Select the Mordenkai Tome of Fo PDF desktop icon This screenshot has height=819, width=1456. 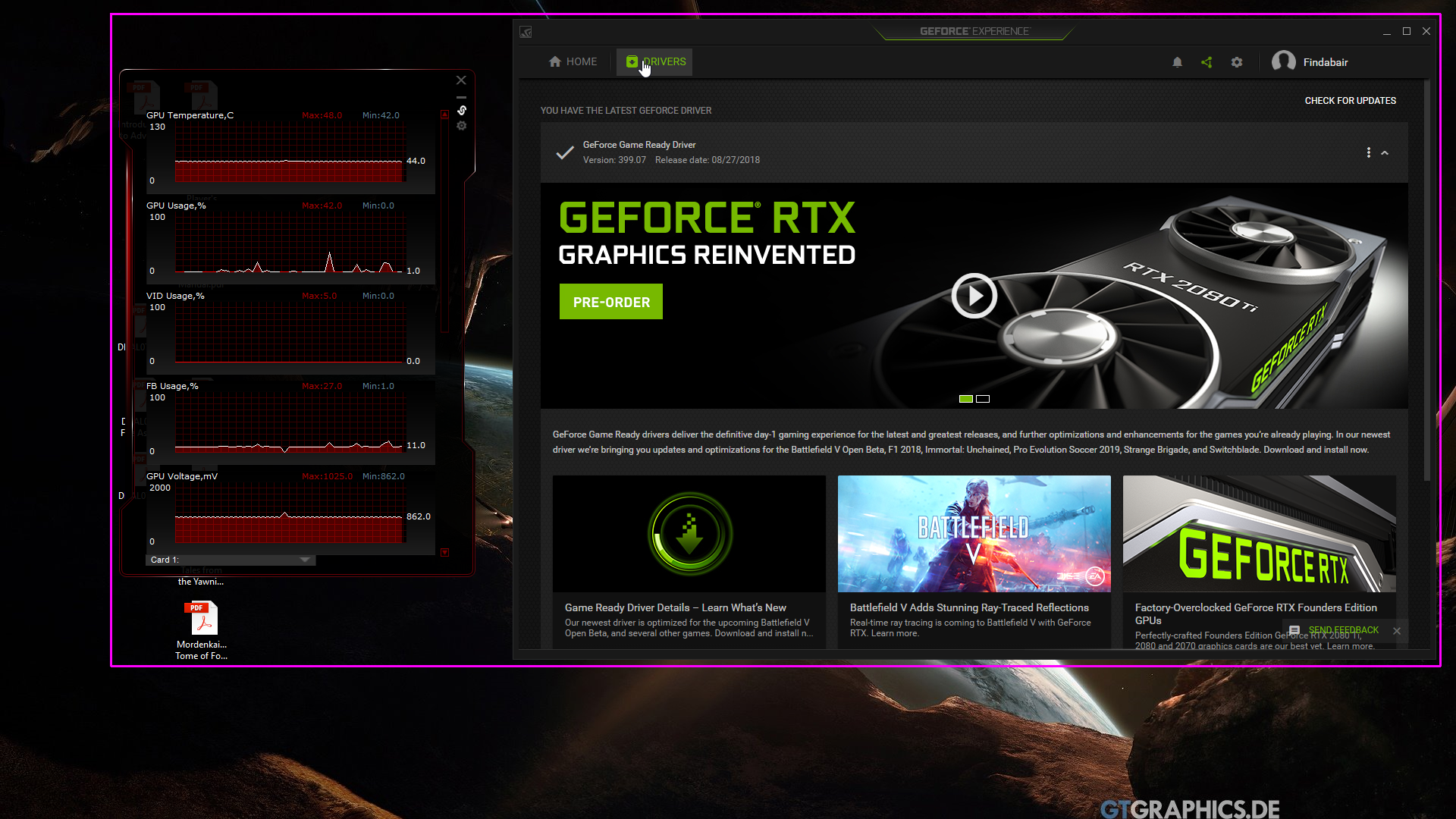pyautogui.click(x=201, y=630)
